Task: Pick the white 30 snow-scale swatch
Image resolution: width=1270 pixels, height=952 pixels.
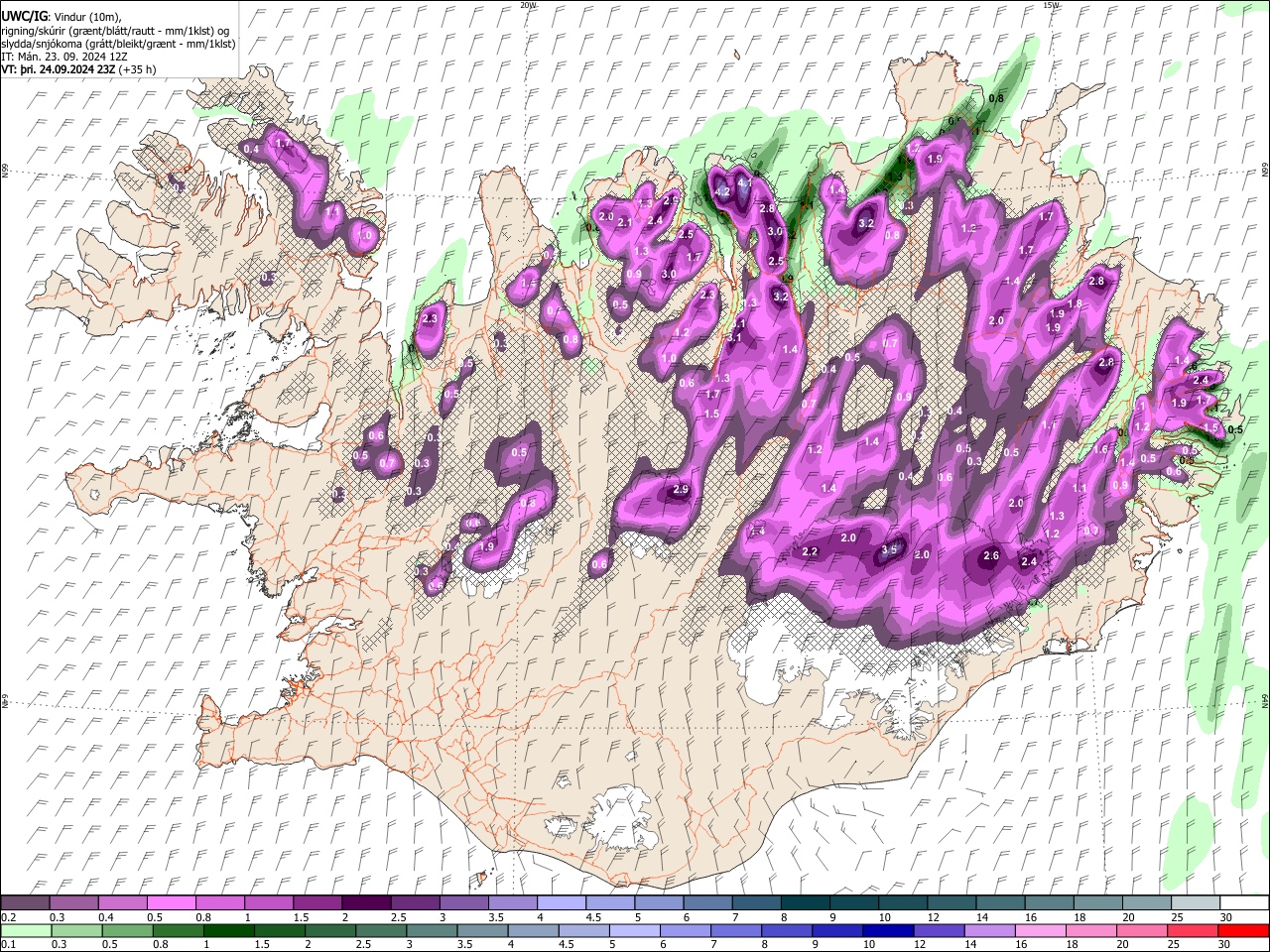Action: (1243, 903)
